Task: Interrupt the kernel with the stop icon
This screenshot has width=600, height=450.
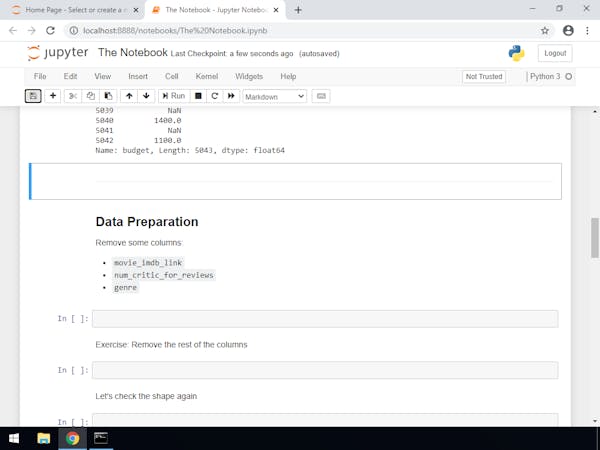Action: (198, 96)
